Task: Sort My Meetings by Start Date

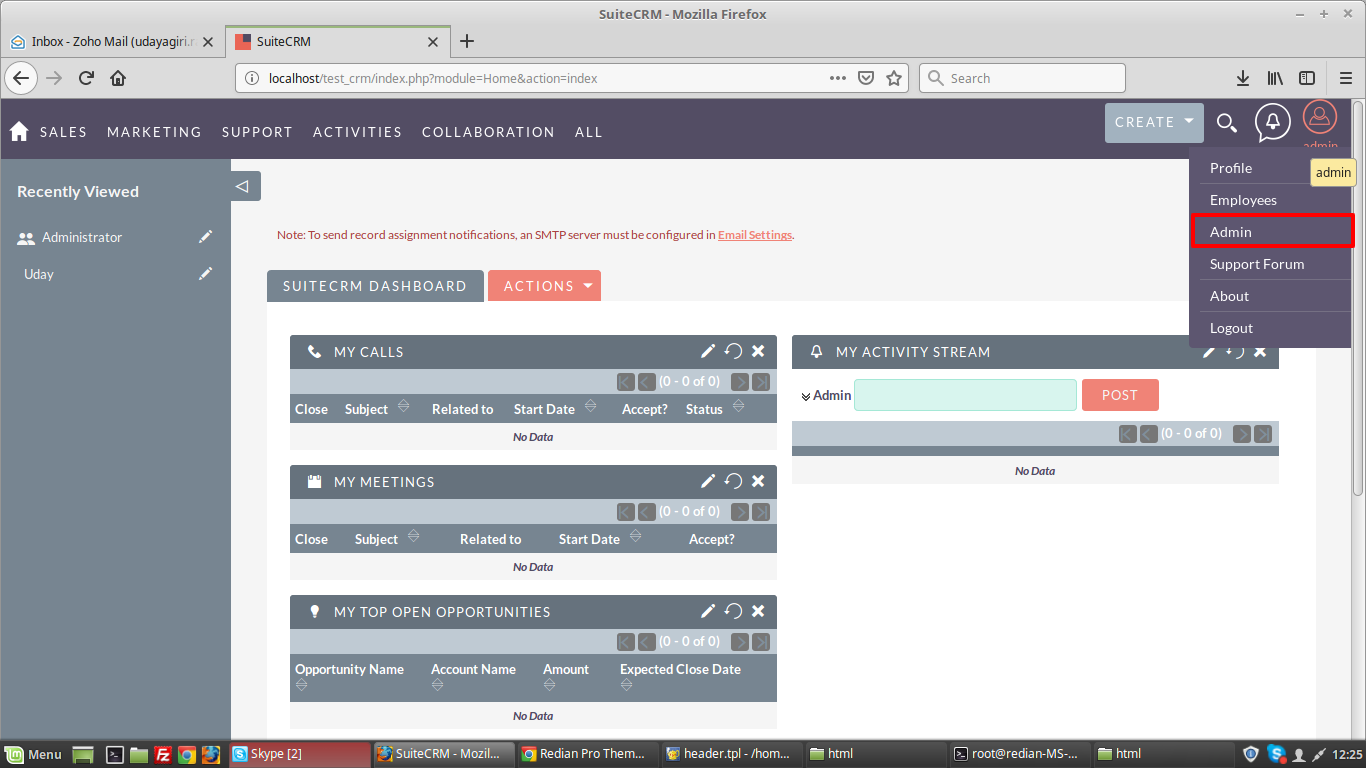Action: tap(635, 536)
